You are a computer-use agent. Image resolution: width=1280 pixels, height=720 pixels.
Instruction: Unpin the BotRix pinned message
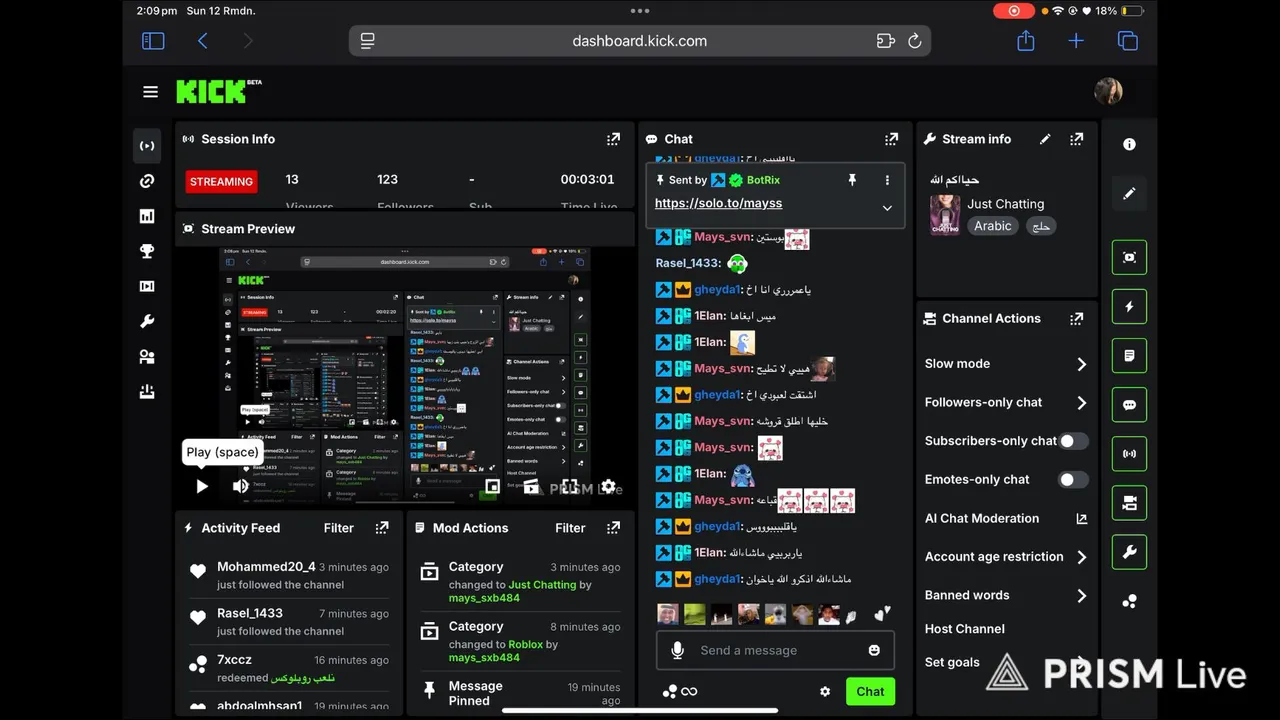click(x=852, y=180)
